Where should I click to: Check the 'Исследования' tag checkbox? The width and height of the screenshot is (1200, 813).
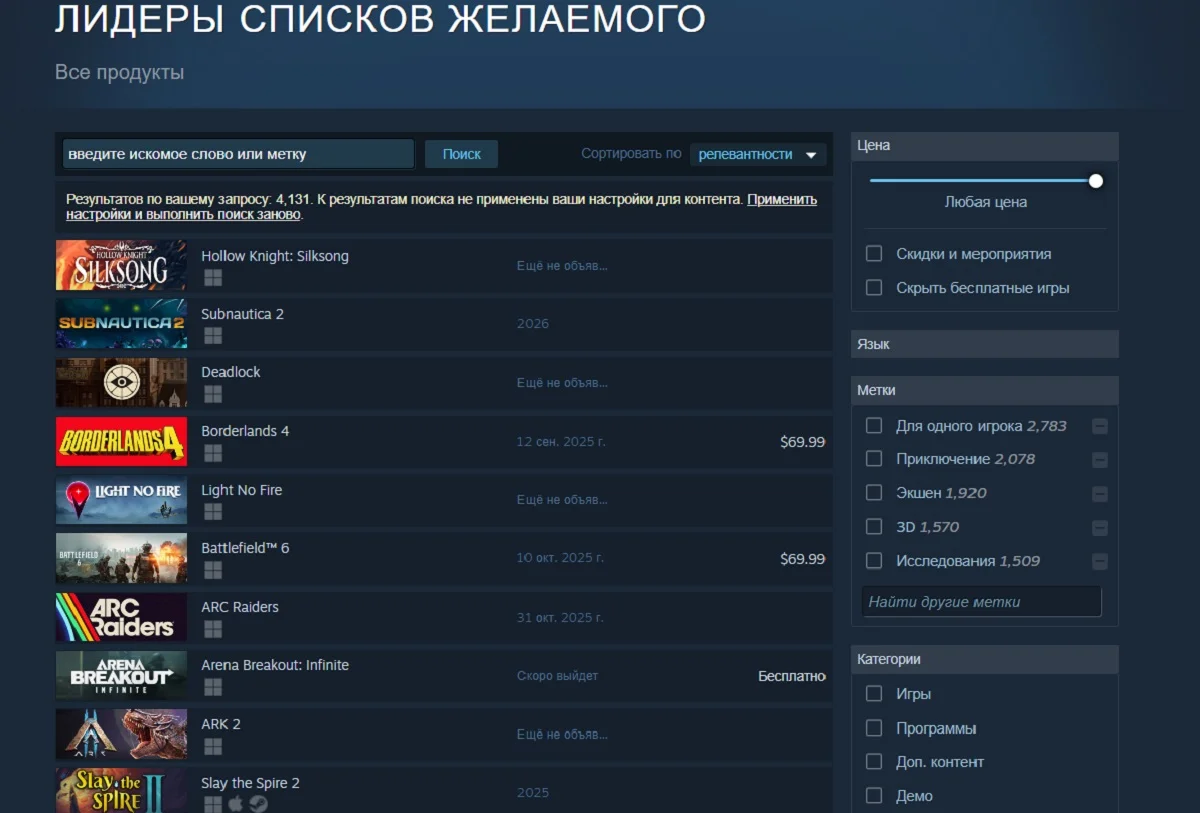[874, 561]
